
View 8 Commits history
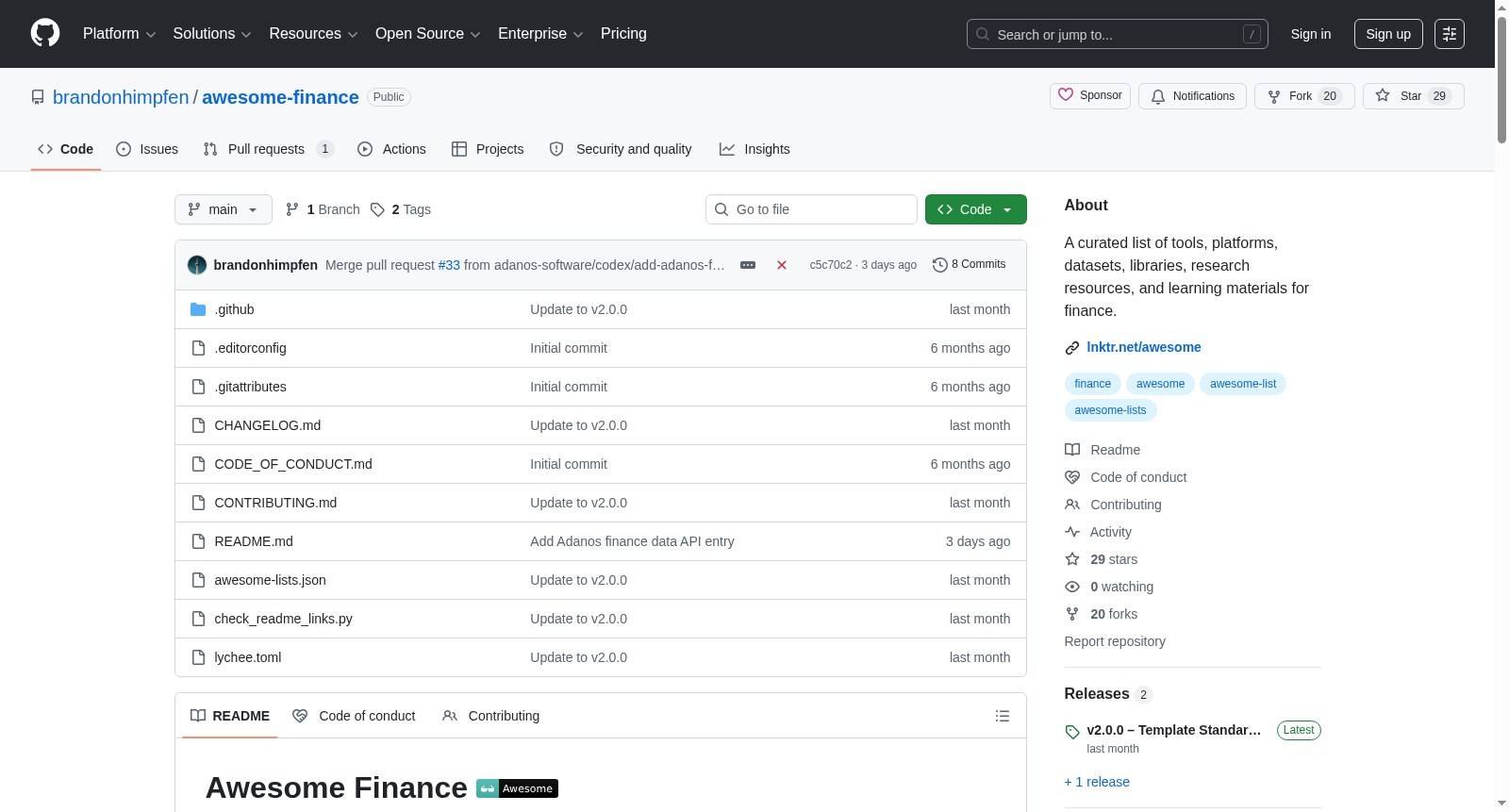pyautogui.click(x=969, y=264)
